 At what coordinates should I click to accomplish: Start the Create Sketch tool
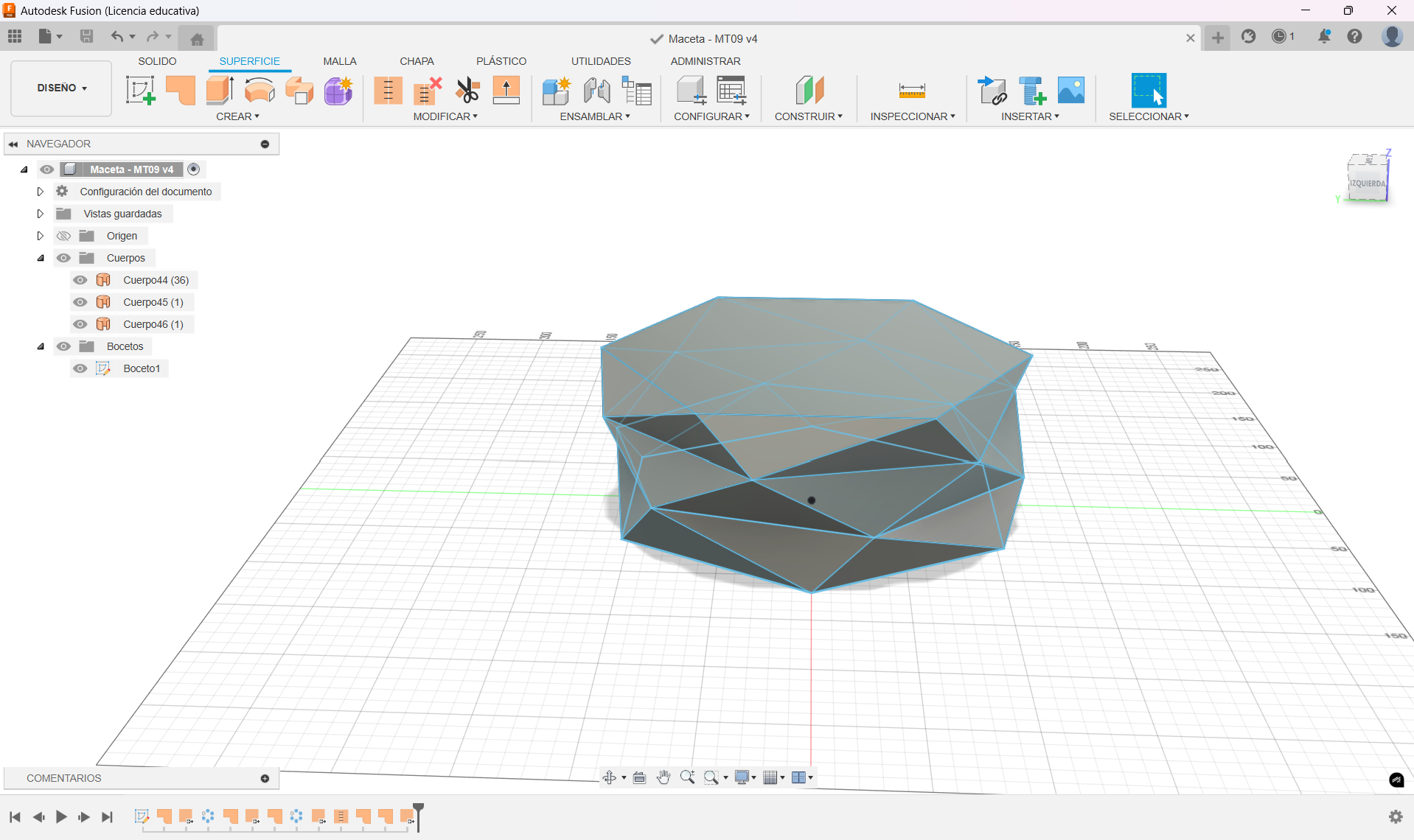[x=140, y=91]
